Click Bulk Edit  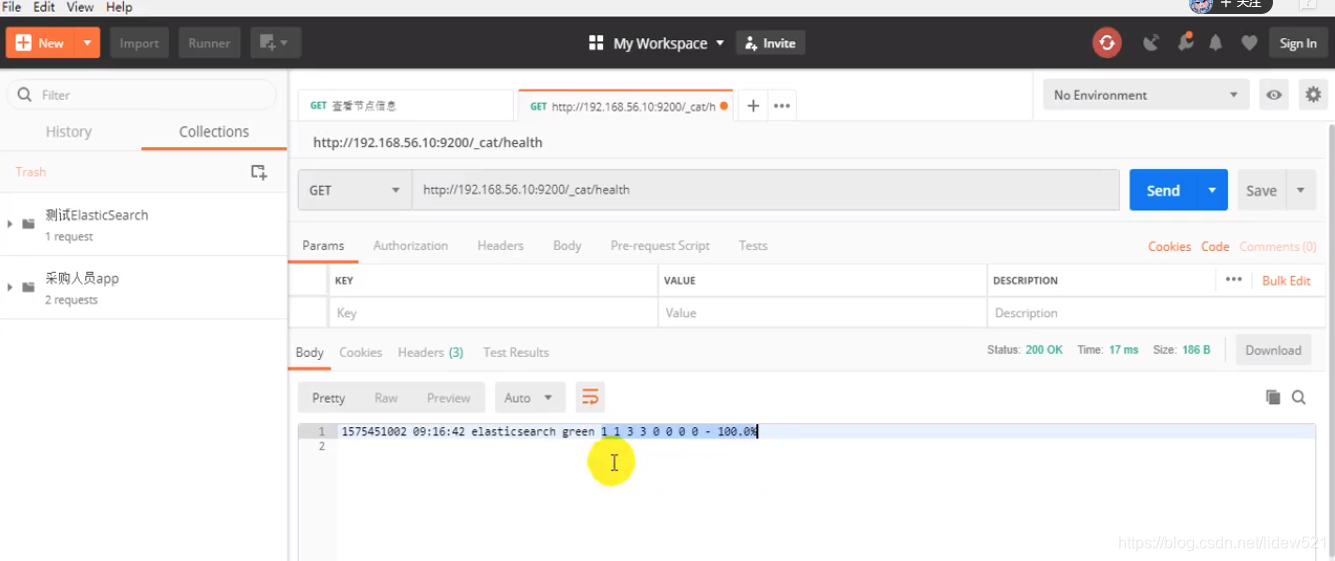(1286, 281)
